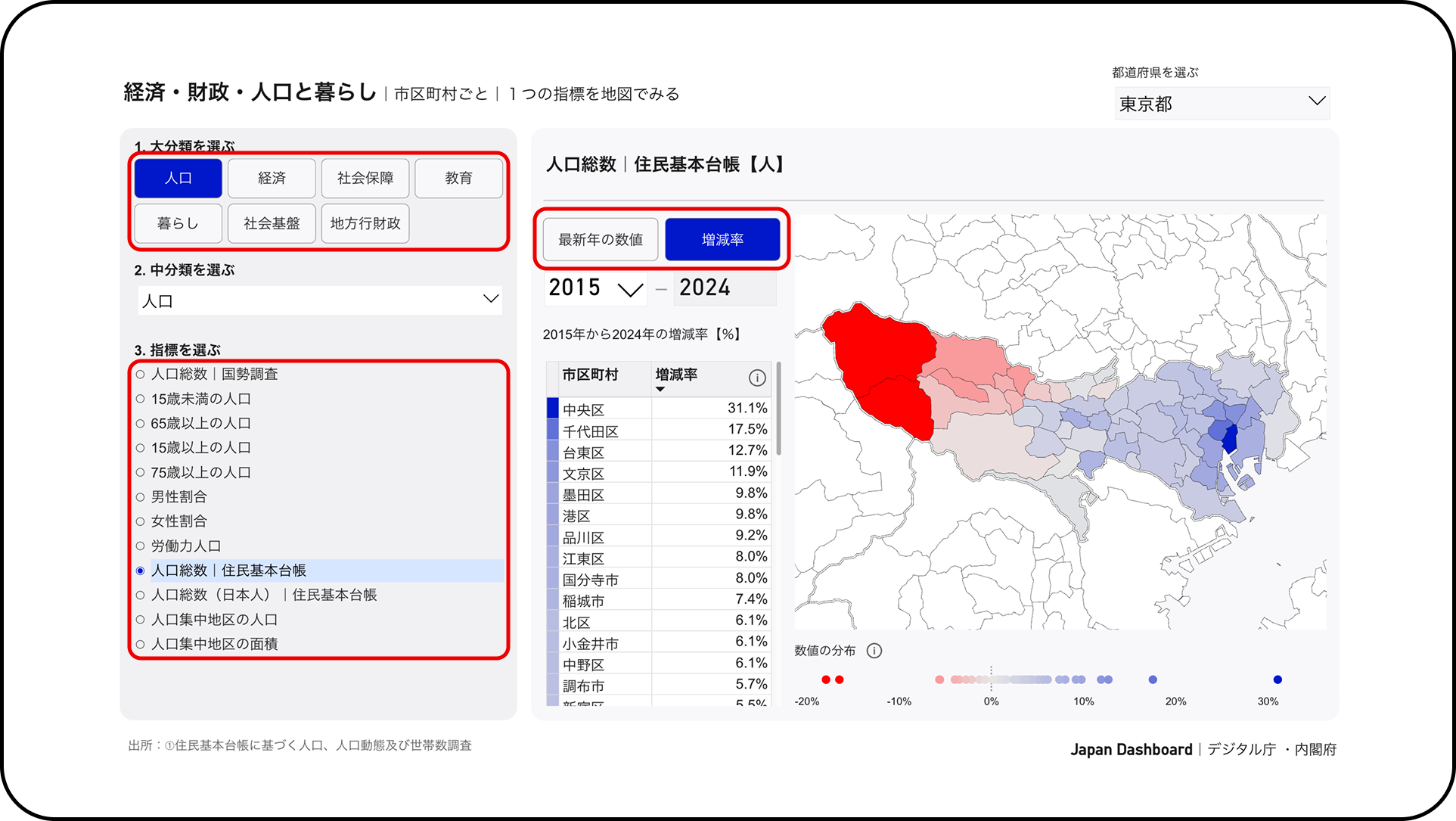The height and width of the screenshot is (821, 1456).
Task: Select 国分寺市 row in table
Action: [x=659, y=578]
